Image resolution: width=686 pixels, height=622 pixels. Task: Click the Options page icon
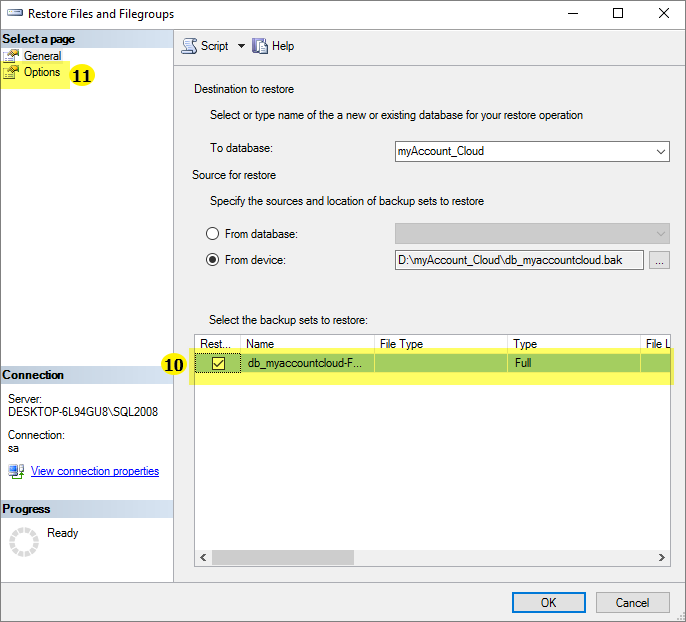click(11, 72)
